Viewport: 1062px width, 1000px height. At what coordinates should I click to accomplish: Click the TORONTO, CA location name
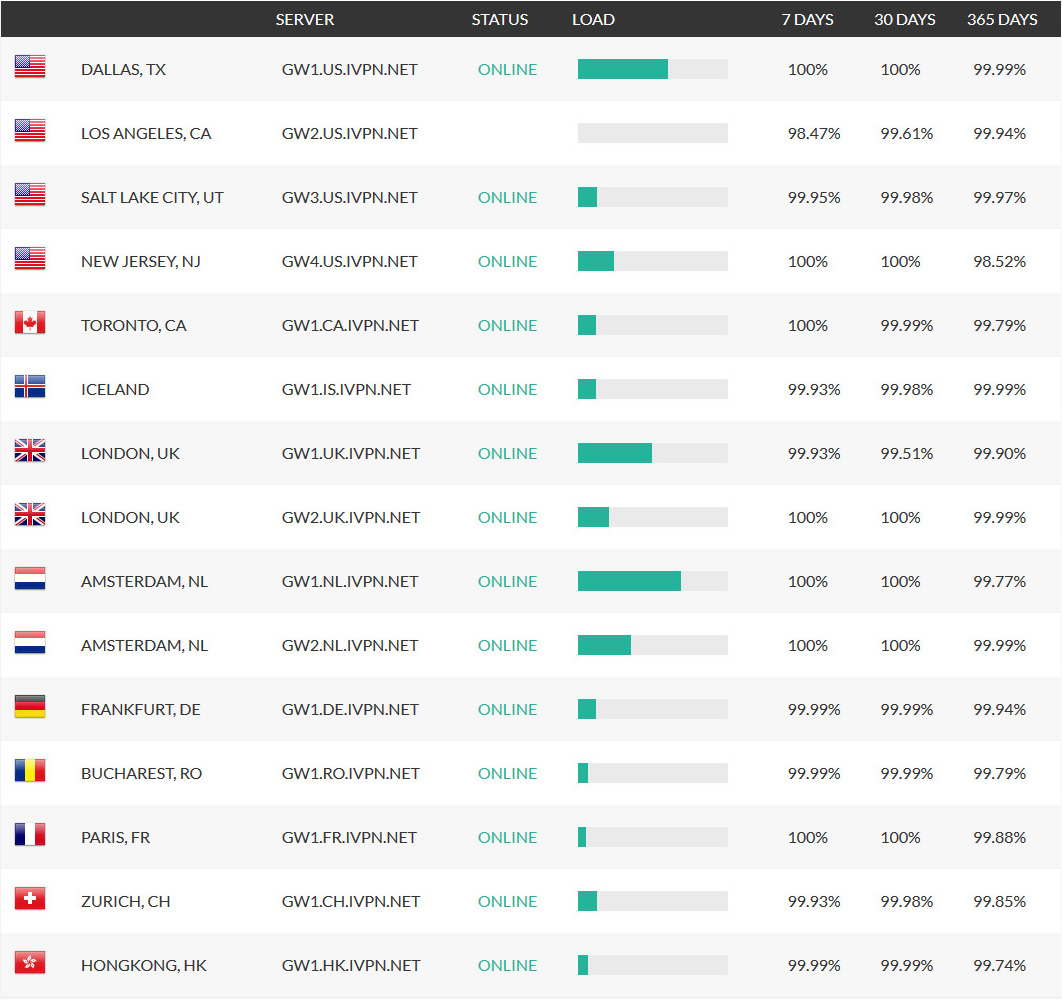pos(134,326)
